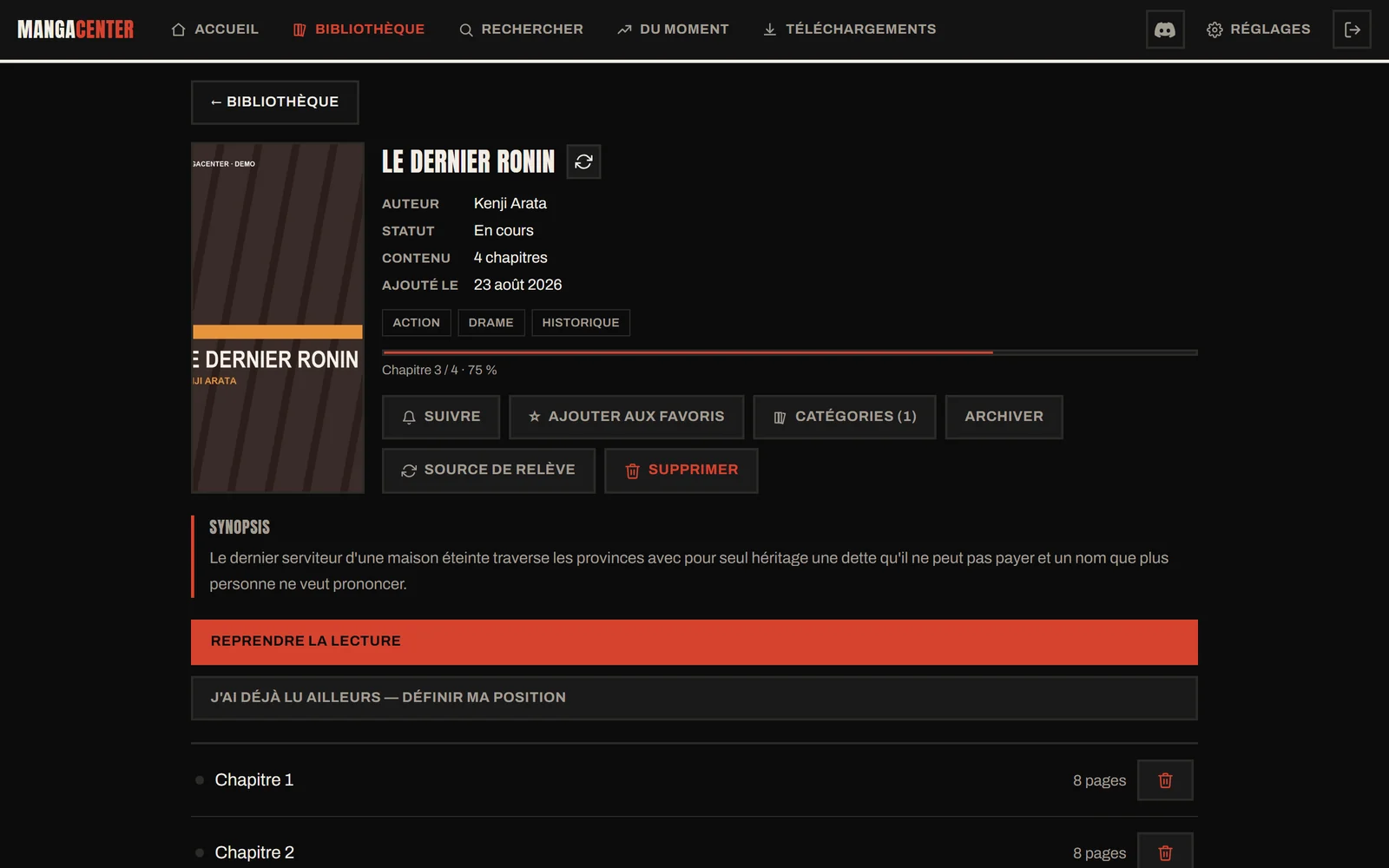Open Réglages settings
This screenshot has height=868, width=1389.
click(x=1259, y=30)
